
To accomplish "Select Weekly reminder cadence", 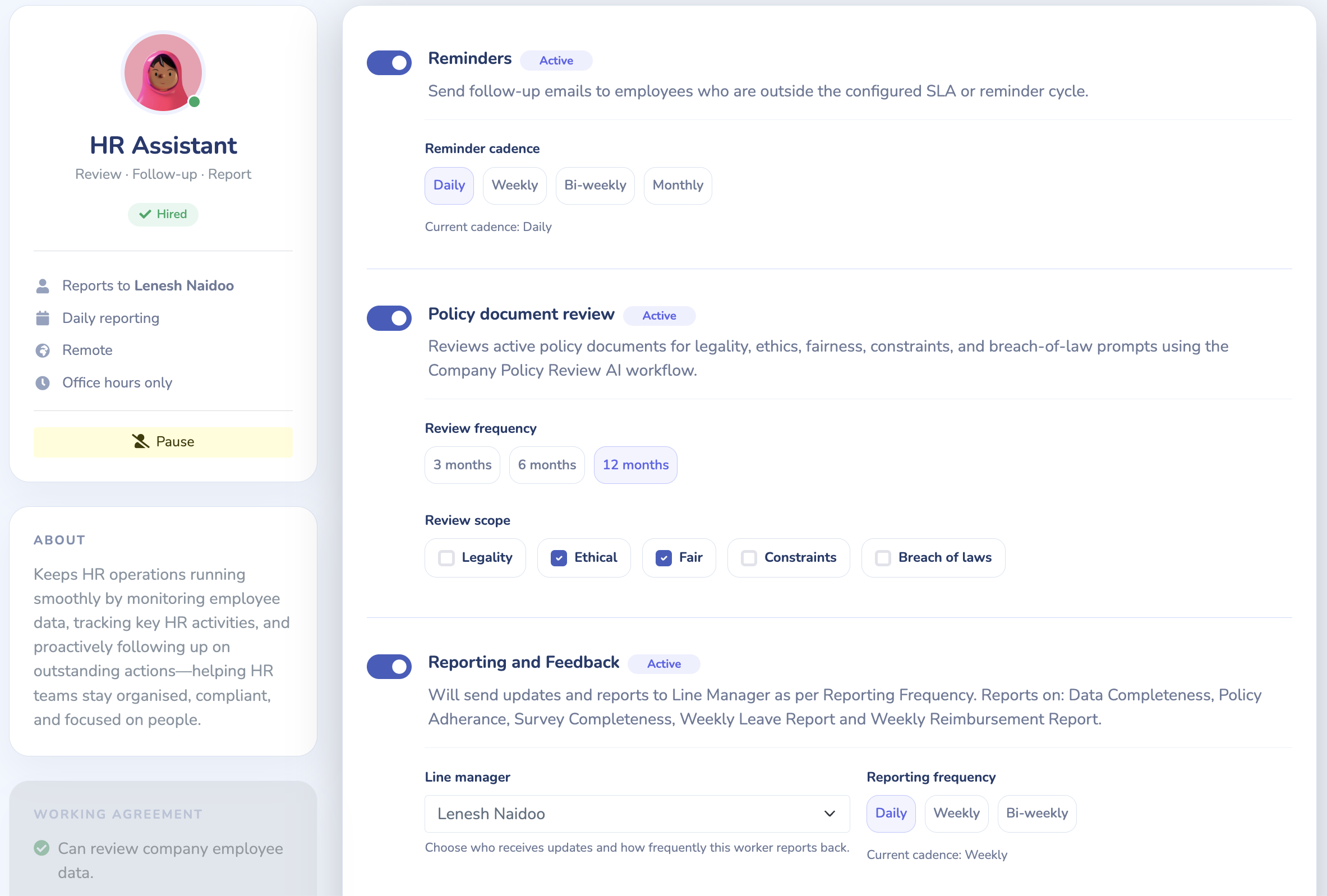I will pyautogui.click(x=515, y=186).
